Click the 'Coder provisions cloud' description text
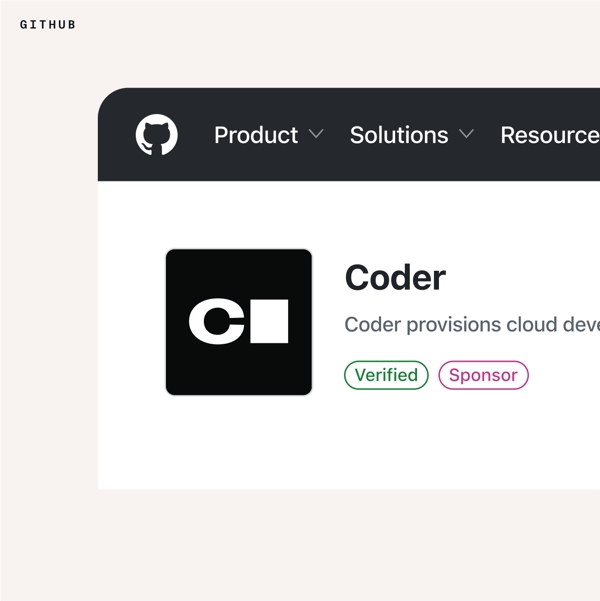 (x=472, y=325)
